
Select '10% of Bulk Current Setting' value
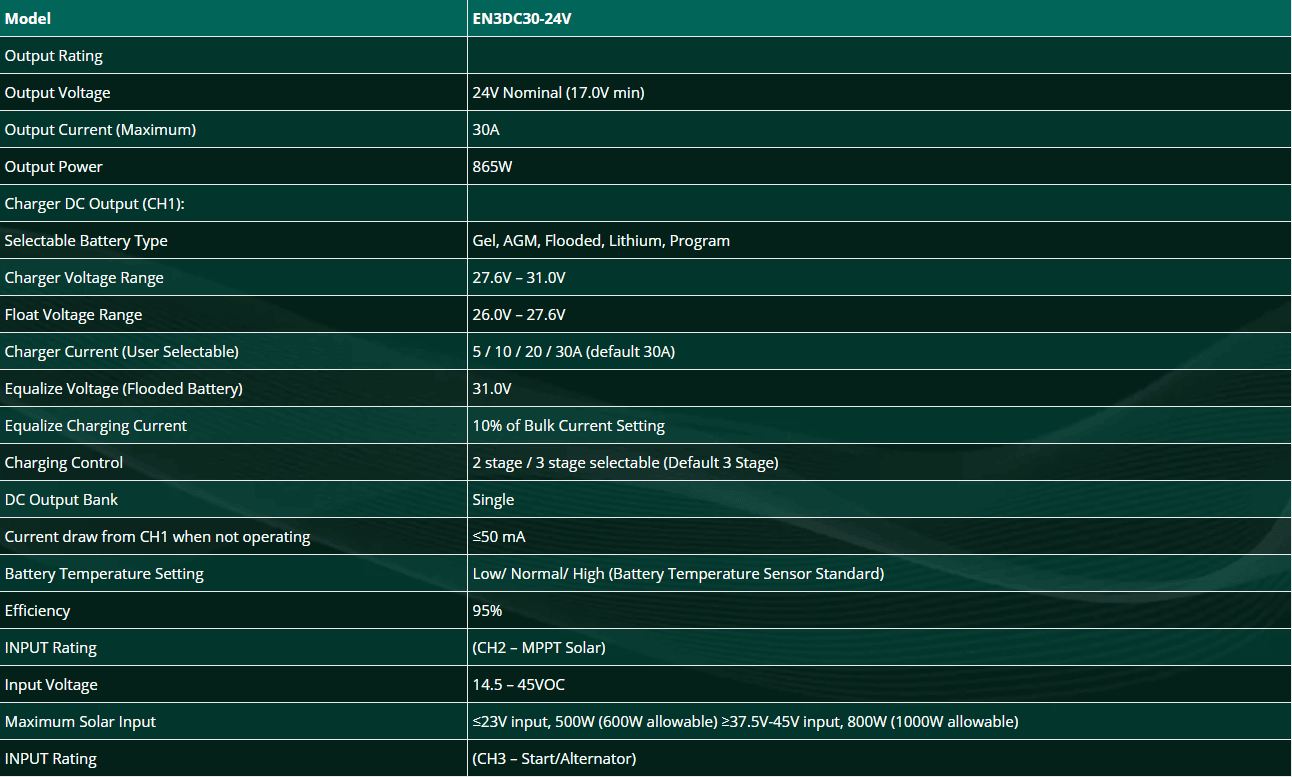pos(569,426)
